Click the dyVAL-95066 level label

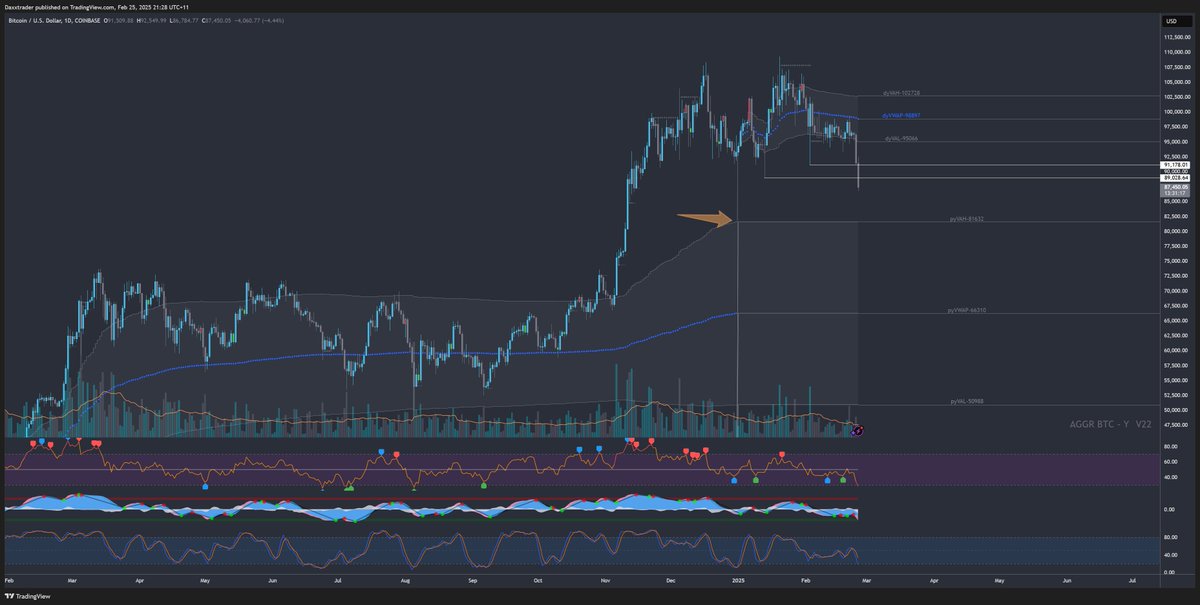(x=902, y=138)
